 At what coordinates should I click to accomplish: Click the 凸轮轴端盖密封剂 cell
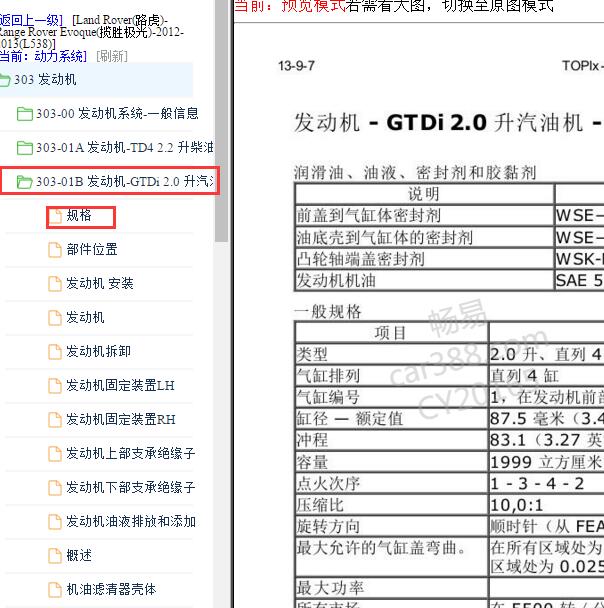click(x=424, y=259)
